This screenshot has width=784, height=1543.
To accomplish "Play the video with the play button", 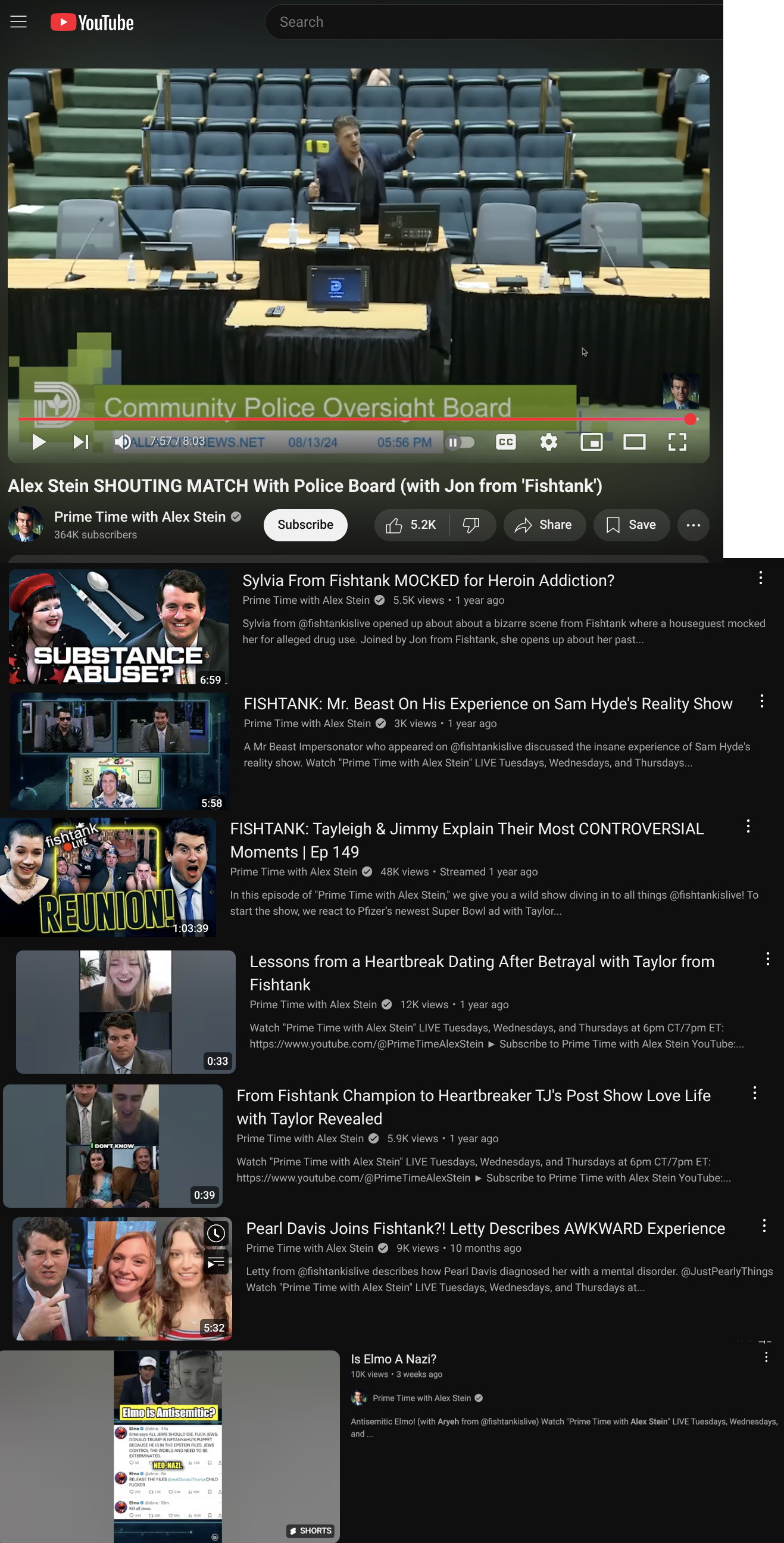I will coord(39,442).
